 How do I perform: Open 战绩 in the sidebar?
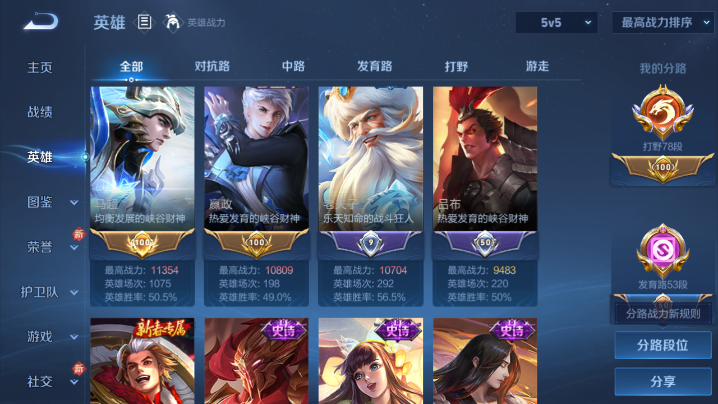(x=40, y=112)
